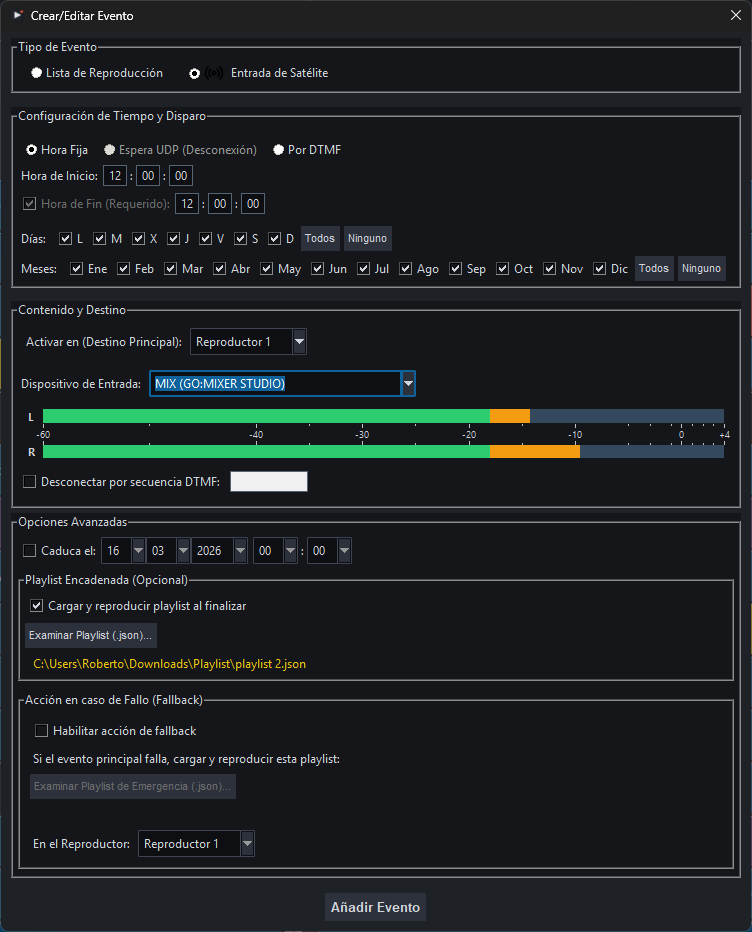Uncheck Cargar y reproducir playlist al finalizar
Image resolution: width=752 pixels, height=932 pixels.
coord(36,606)
